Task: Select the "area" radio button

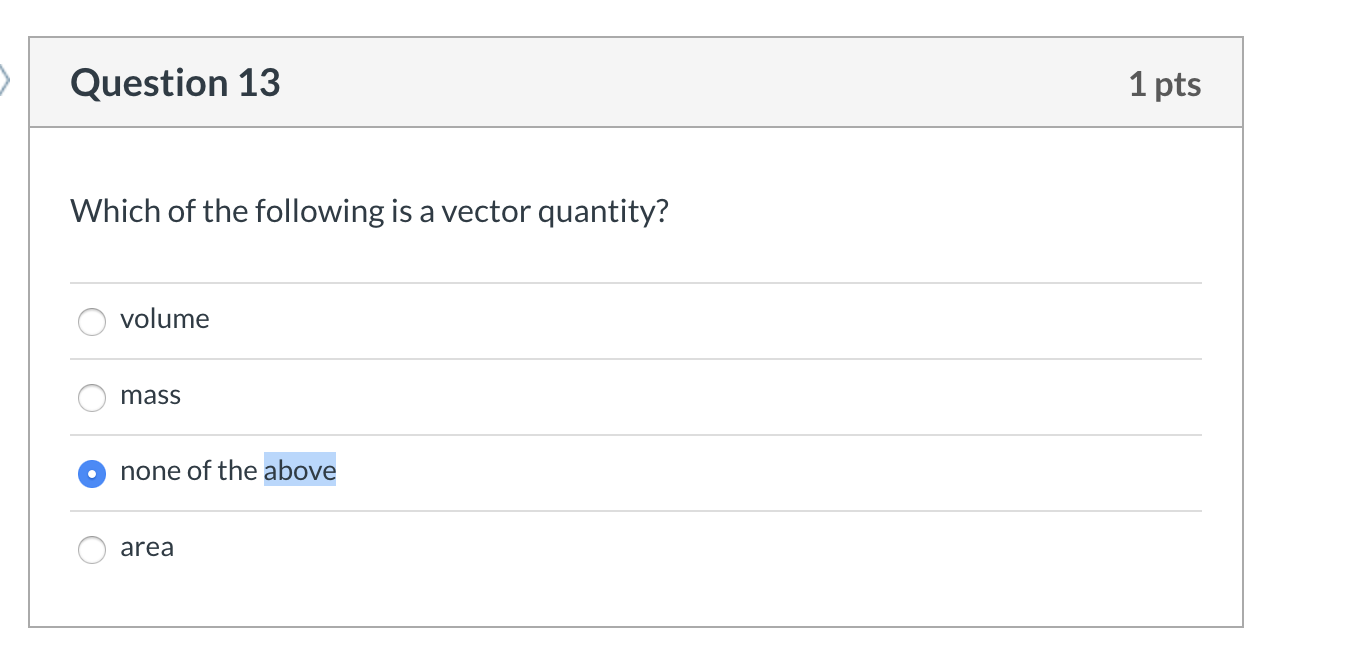Action: point(92,549)
